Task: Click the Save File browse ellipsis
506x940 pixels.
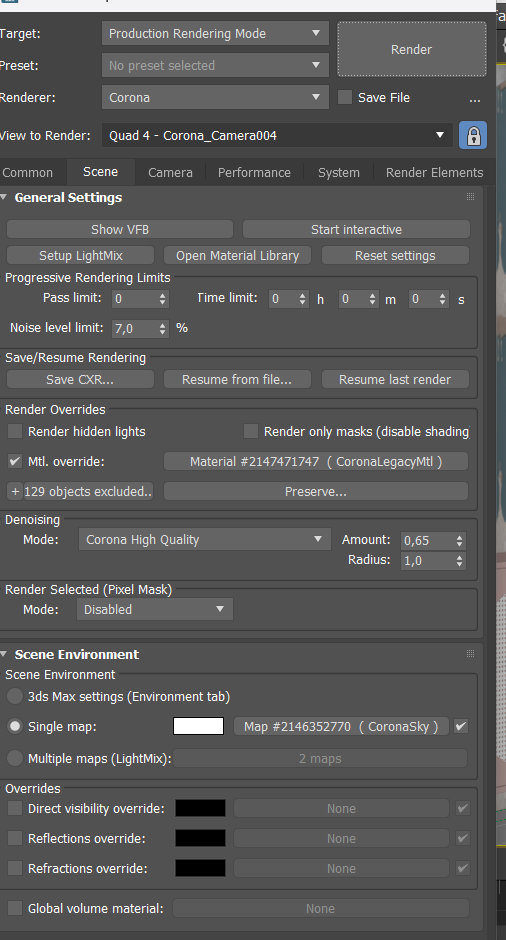Action: [x=475, y=98]
